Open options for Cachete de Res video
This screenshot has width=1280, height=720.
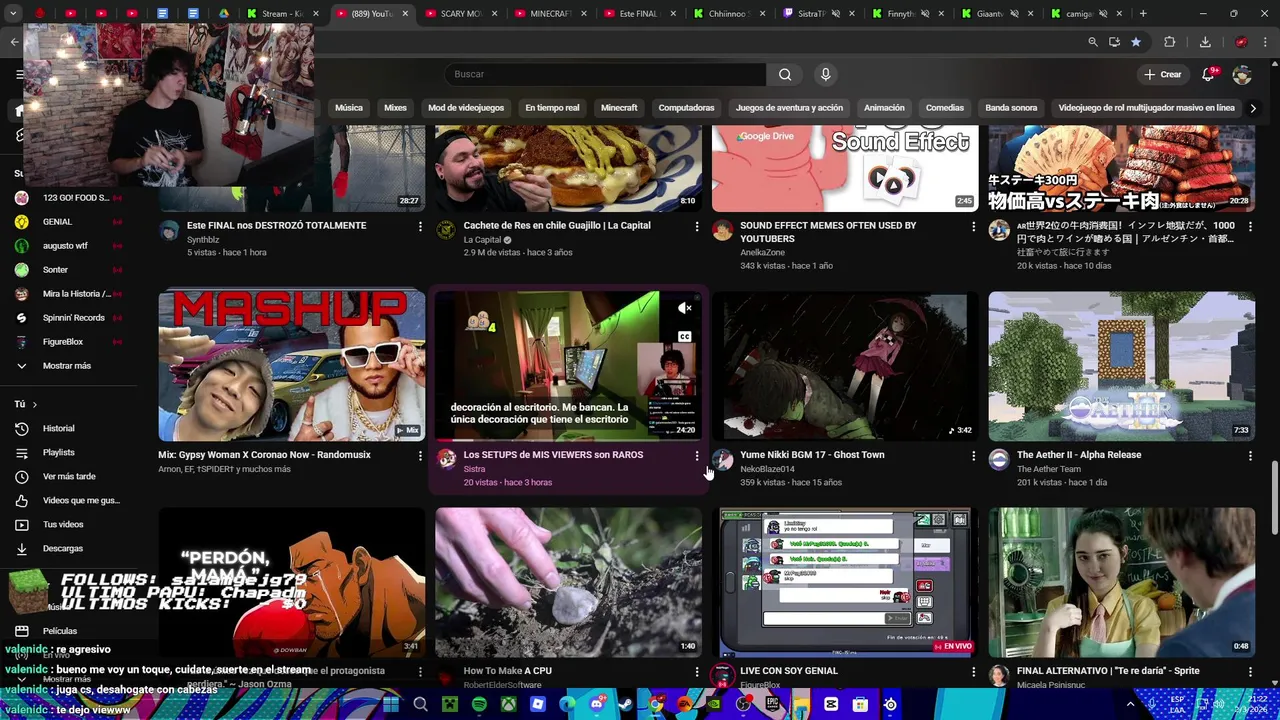697,227
